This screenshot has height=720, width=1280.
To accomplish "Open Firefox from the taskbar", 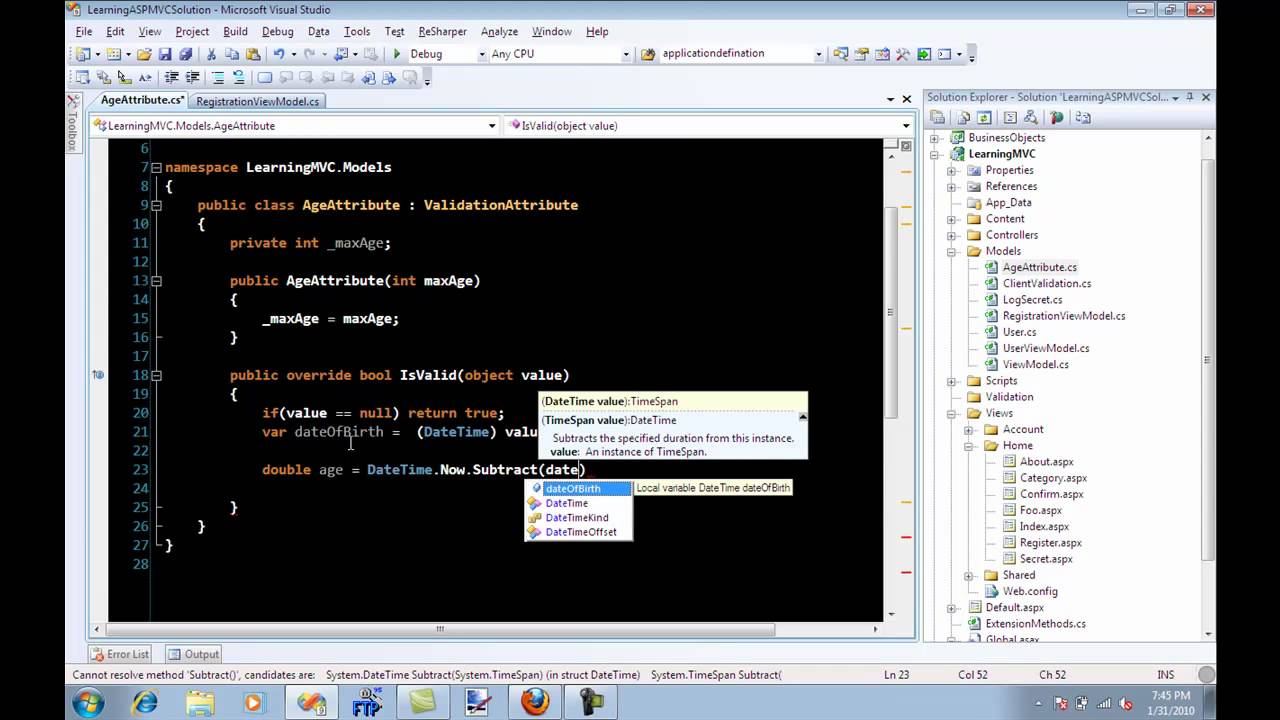I will 534,702.
